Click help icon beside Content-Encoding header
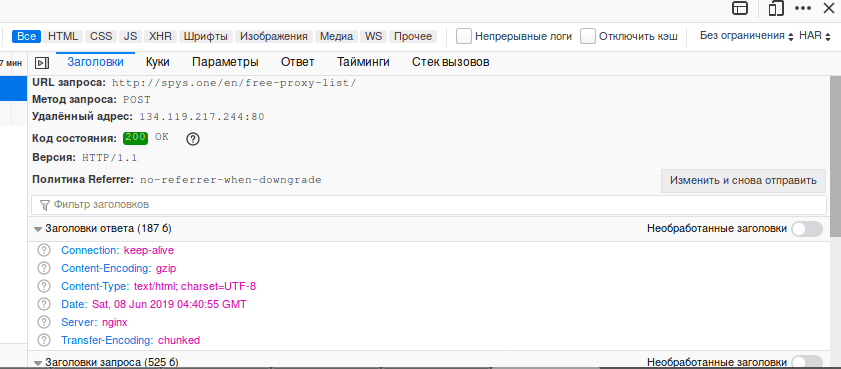The width and height of the screenshot is (841, 369). tap(44, 268)
